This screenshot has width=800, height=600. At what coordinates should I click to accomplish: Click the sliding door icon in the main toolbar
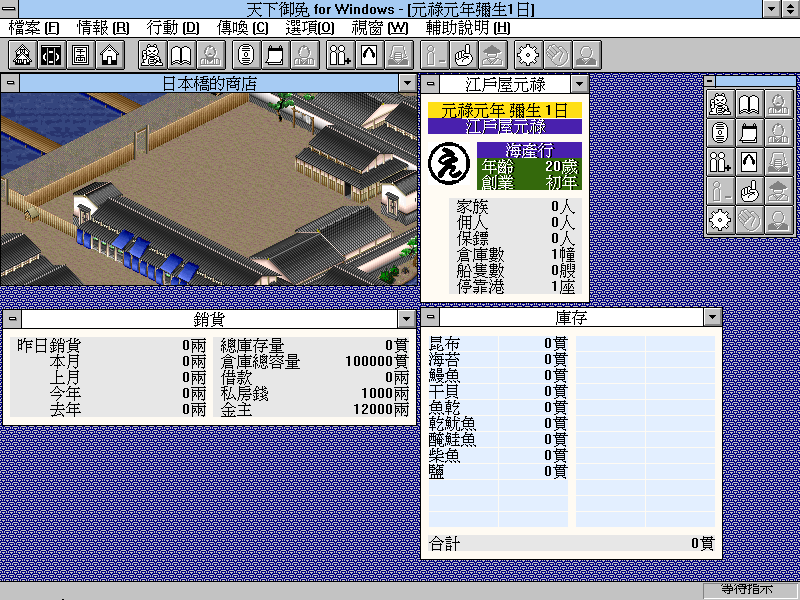tap(52, 55)
